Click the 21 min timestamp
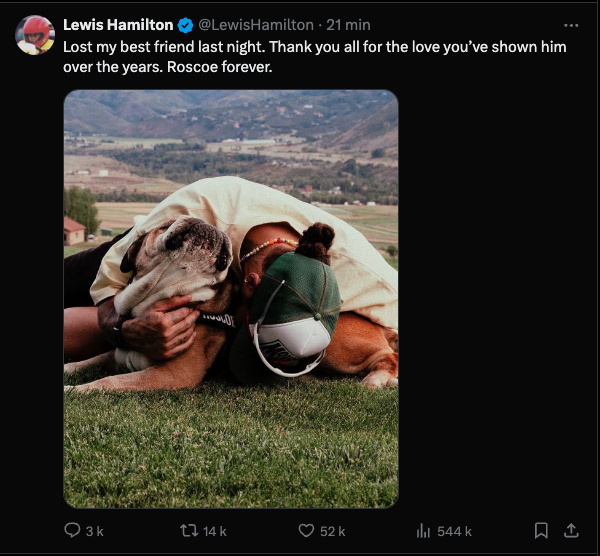The image size is (600, 556). (347, 25)
